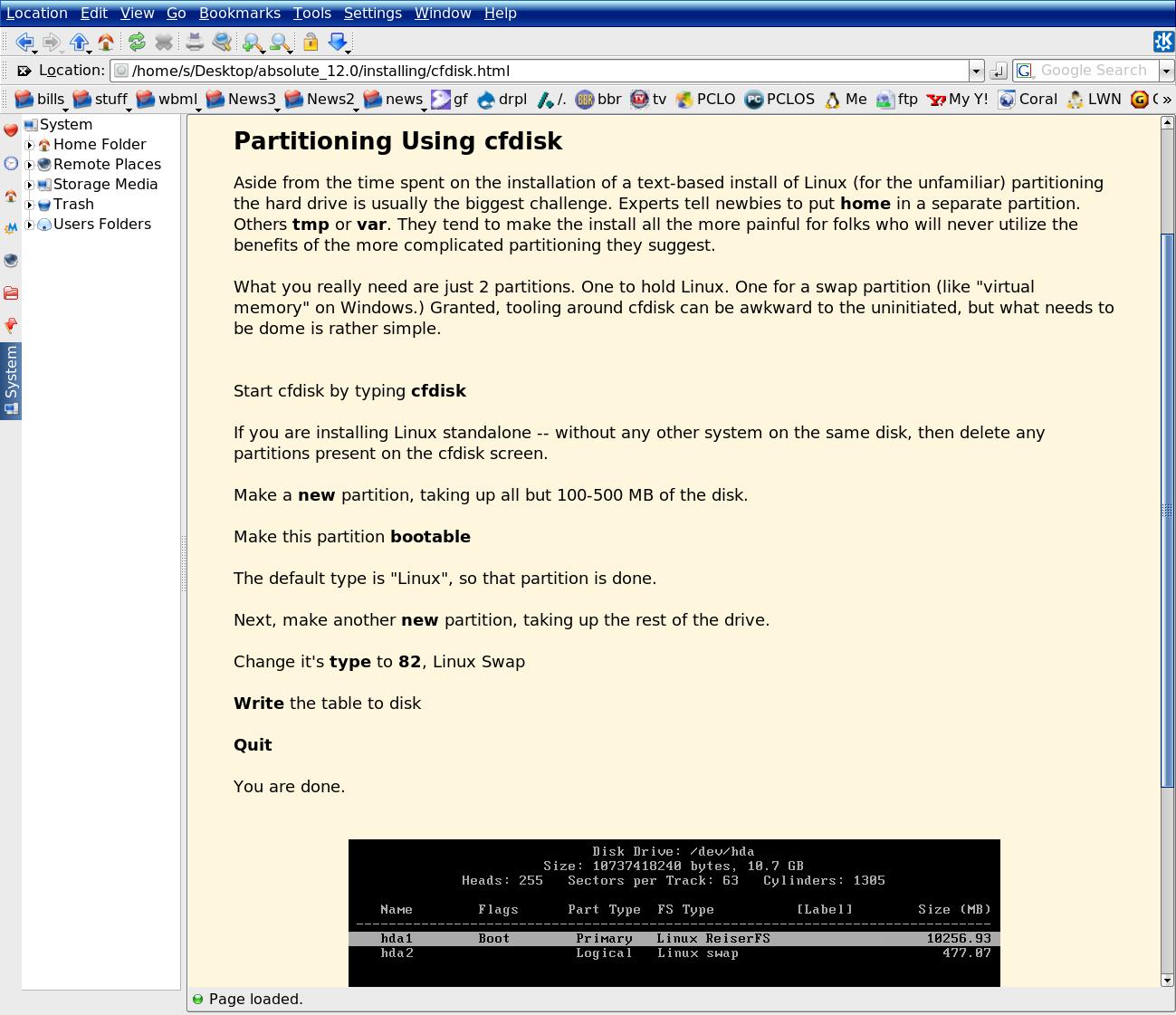The height and width of the screenshot is (1015, 1176).
Task: Expand the Trash tree node
Action: click(30, 205)
